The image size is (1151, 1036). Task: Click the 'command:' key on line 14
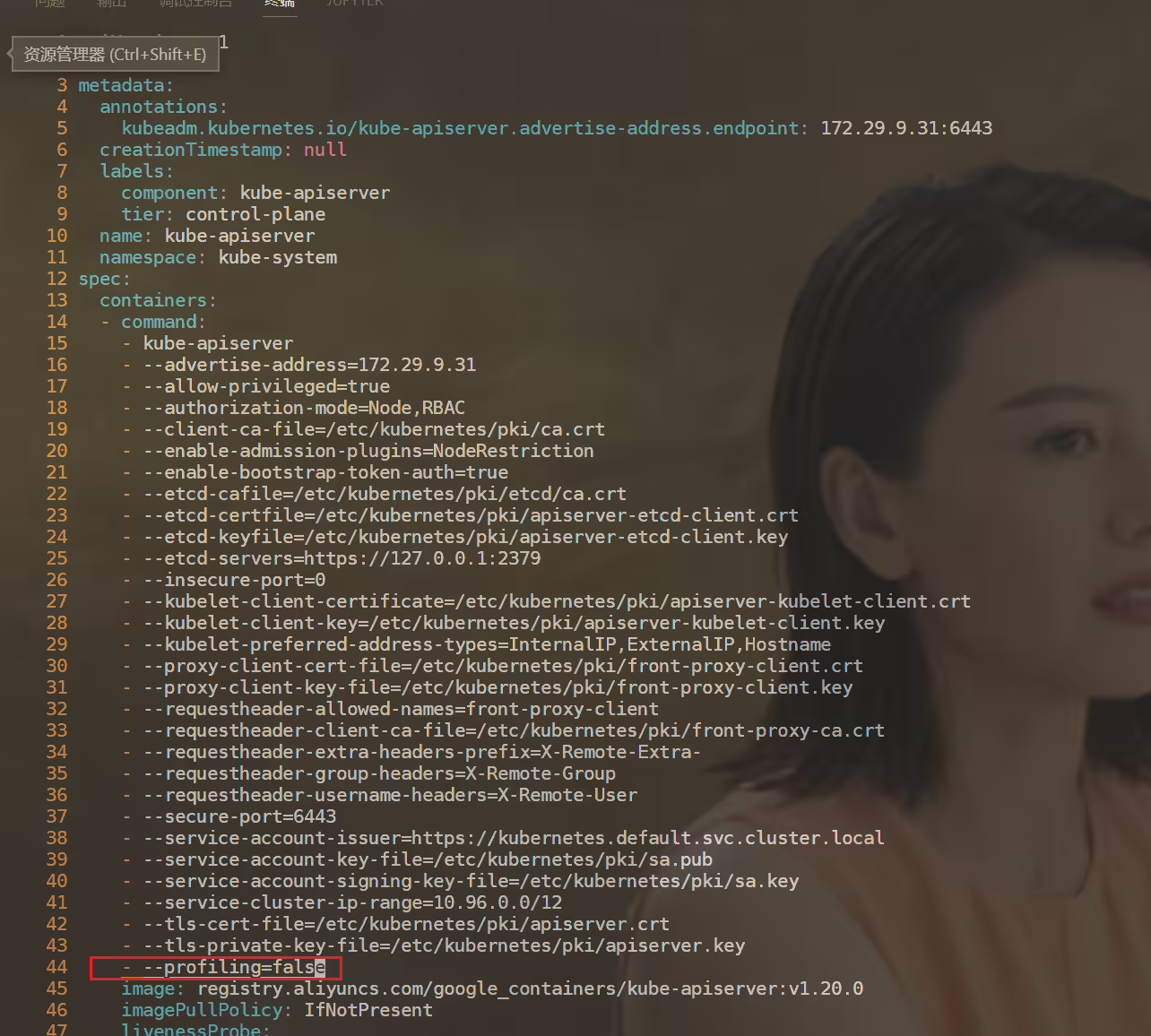tap(163, 322)
